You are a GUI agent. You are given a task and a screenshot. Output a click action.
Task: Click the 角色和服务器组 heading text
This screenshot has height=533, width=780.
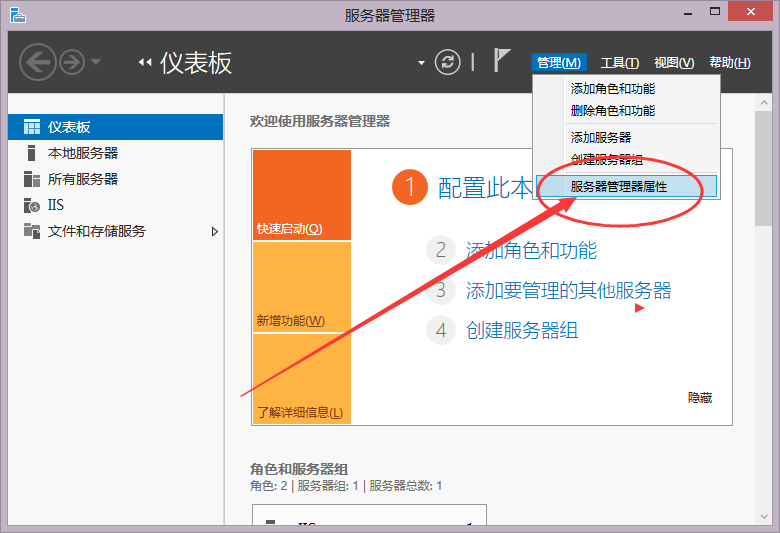[299, 469]
